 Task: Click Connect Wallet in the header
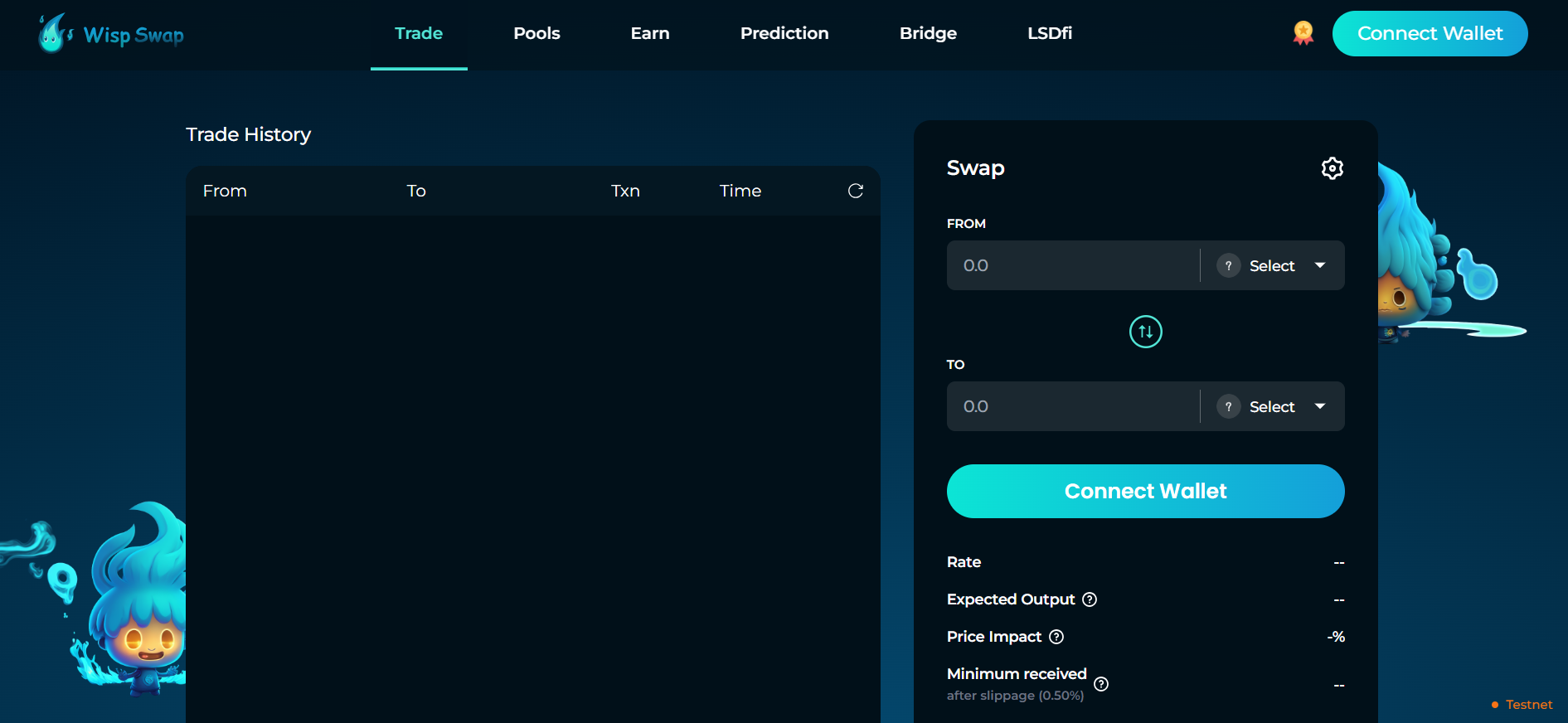point(1430,34)
